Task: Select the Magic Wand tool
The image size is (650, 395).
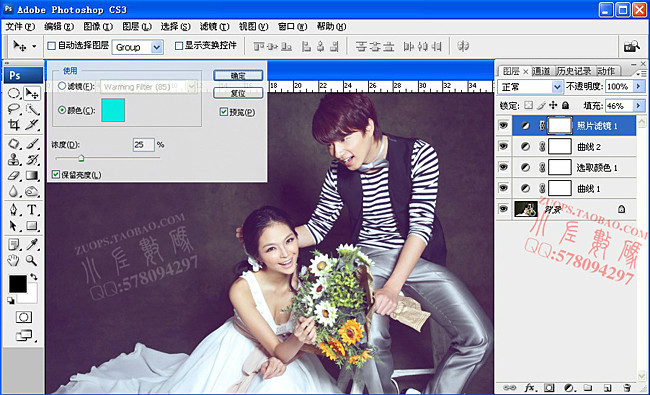Action: click(x=32, y=109)
